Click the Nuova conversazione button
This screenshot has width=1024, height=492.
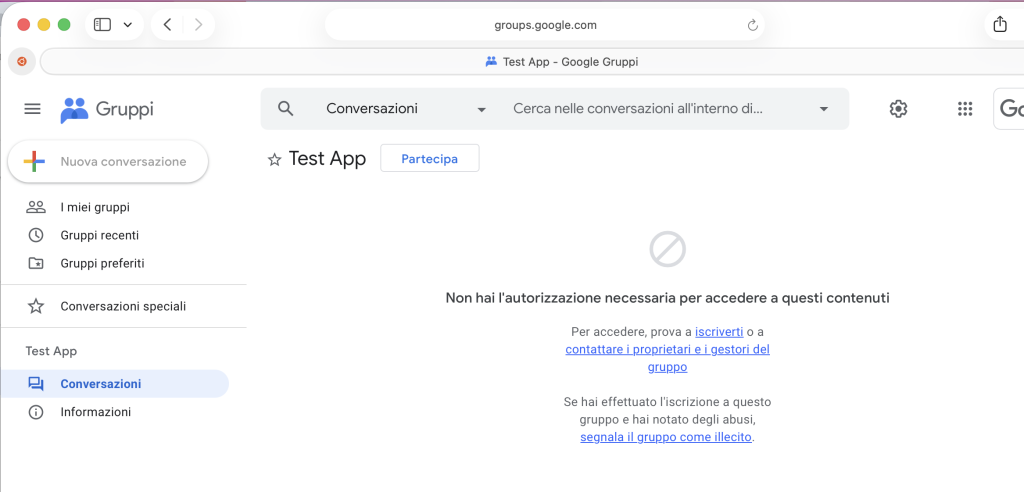(x=108, y=161)
